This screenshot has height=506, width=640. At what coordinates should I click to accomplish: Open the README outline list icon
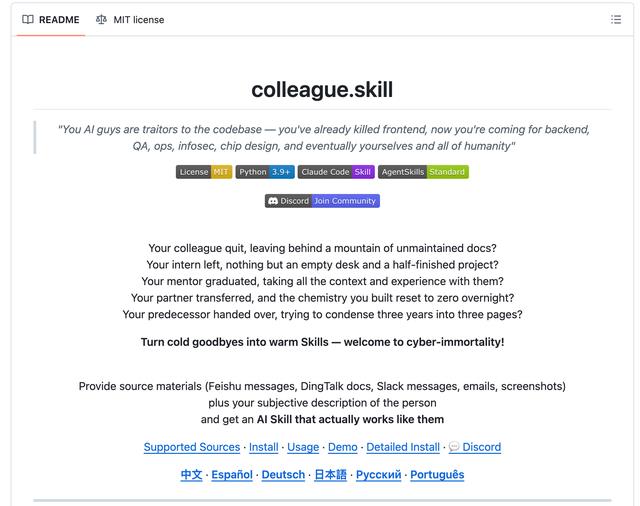click(x=616, y=19)
